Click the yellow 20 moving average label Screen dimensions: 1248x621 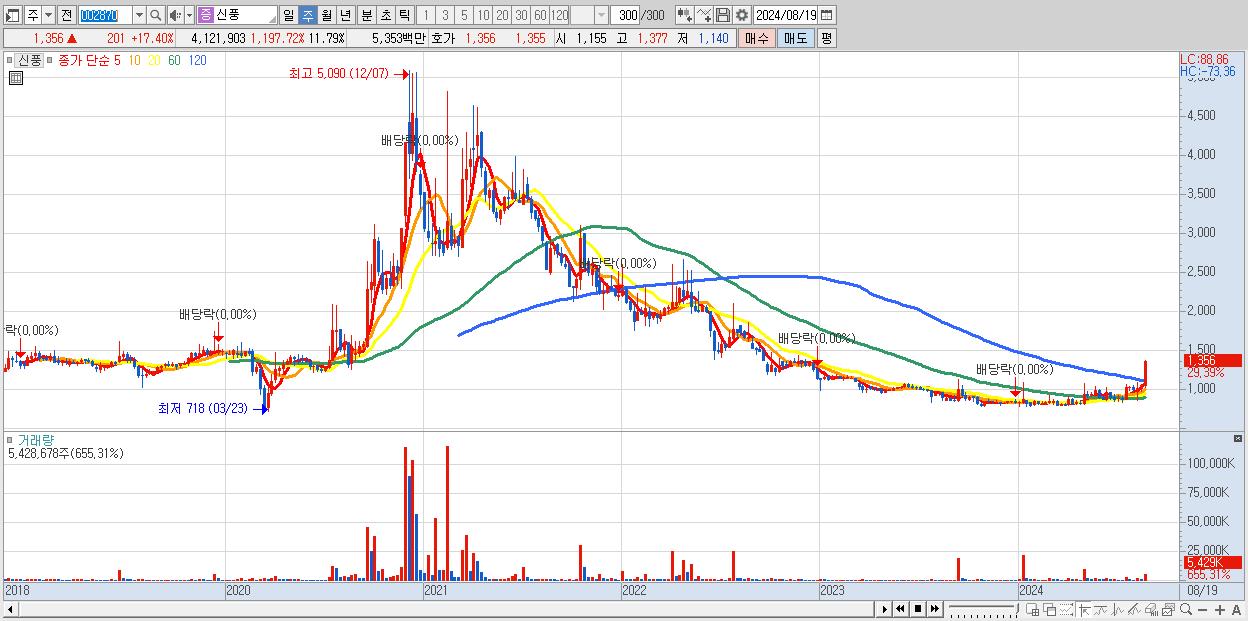point(153,60)
